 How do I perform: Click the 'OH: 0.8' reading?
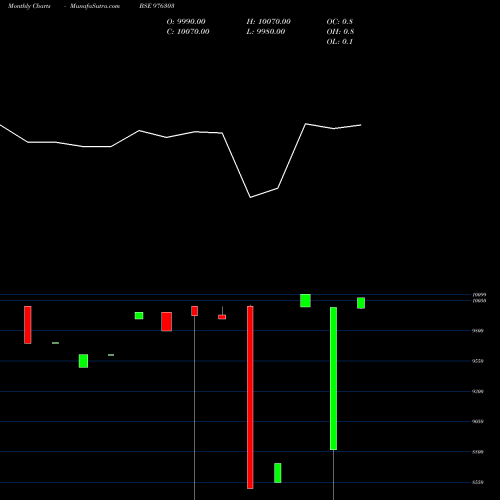[340, 32]
